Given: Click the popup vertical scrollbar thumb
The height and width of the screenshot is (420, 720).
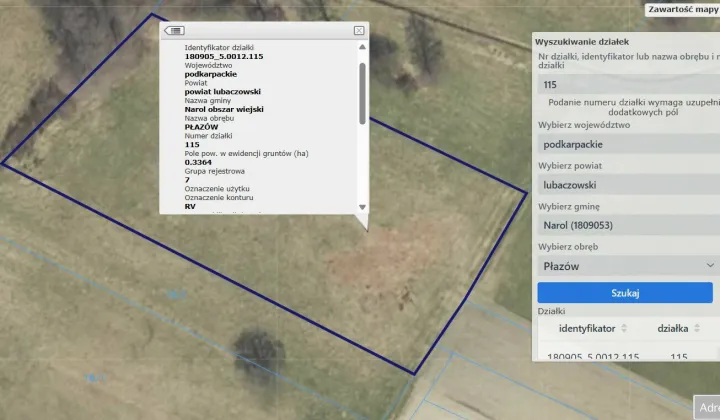Looking at the screenshot, I should click(362, 94).
